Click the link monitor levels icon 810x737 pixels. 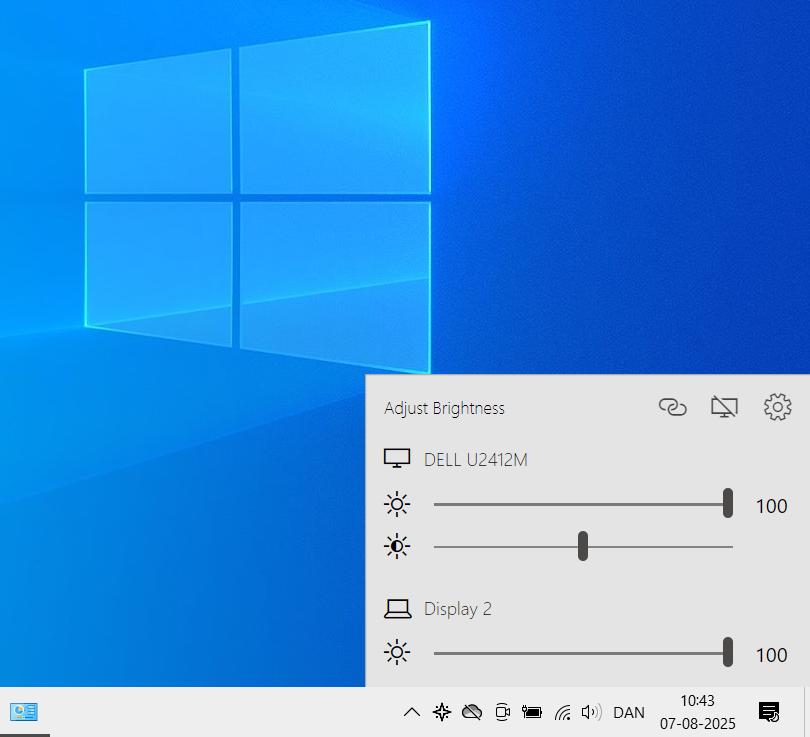[673, 407]
